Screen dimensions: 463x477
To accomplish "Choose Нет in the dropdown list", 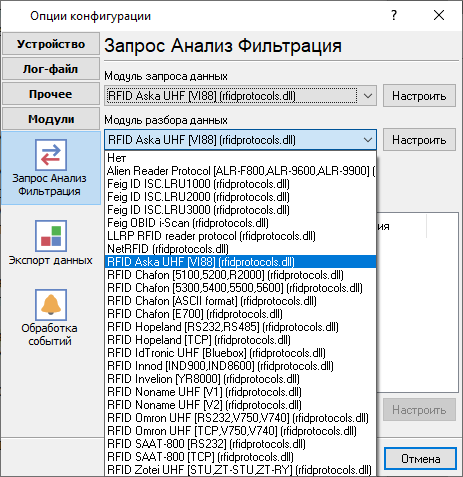I will click(x=240, y=158).
